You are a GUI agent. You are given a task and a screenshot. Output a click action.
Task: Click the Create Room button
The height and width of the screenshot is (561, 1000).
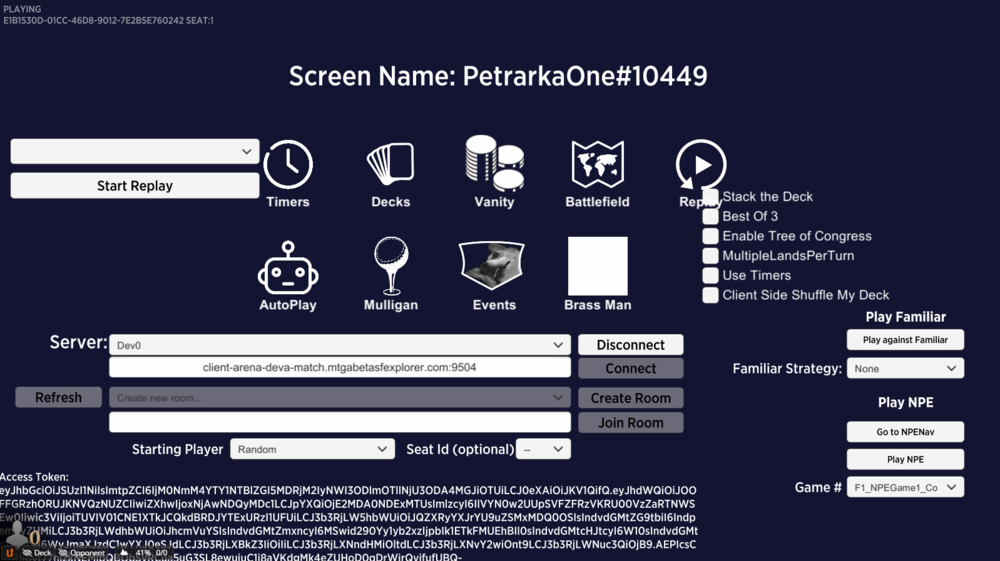[x=630, y=398]
